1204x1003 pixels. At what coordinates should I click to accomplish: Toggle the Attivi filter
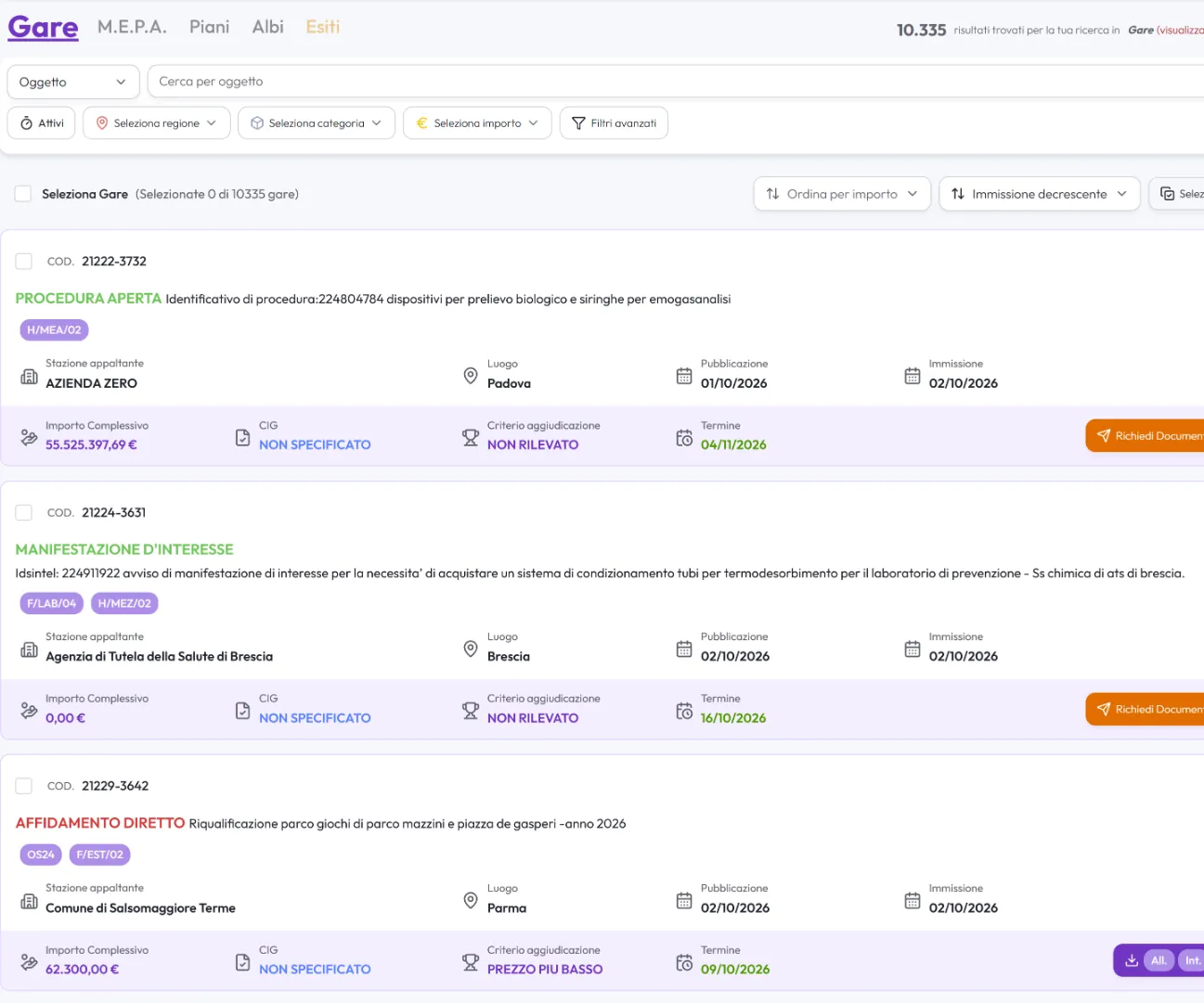[x=41, y=123]
